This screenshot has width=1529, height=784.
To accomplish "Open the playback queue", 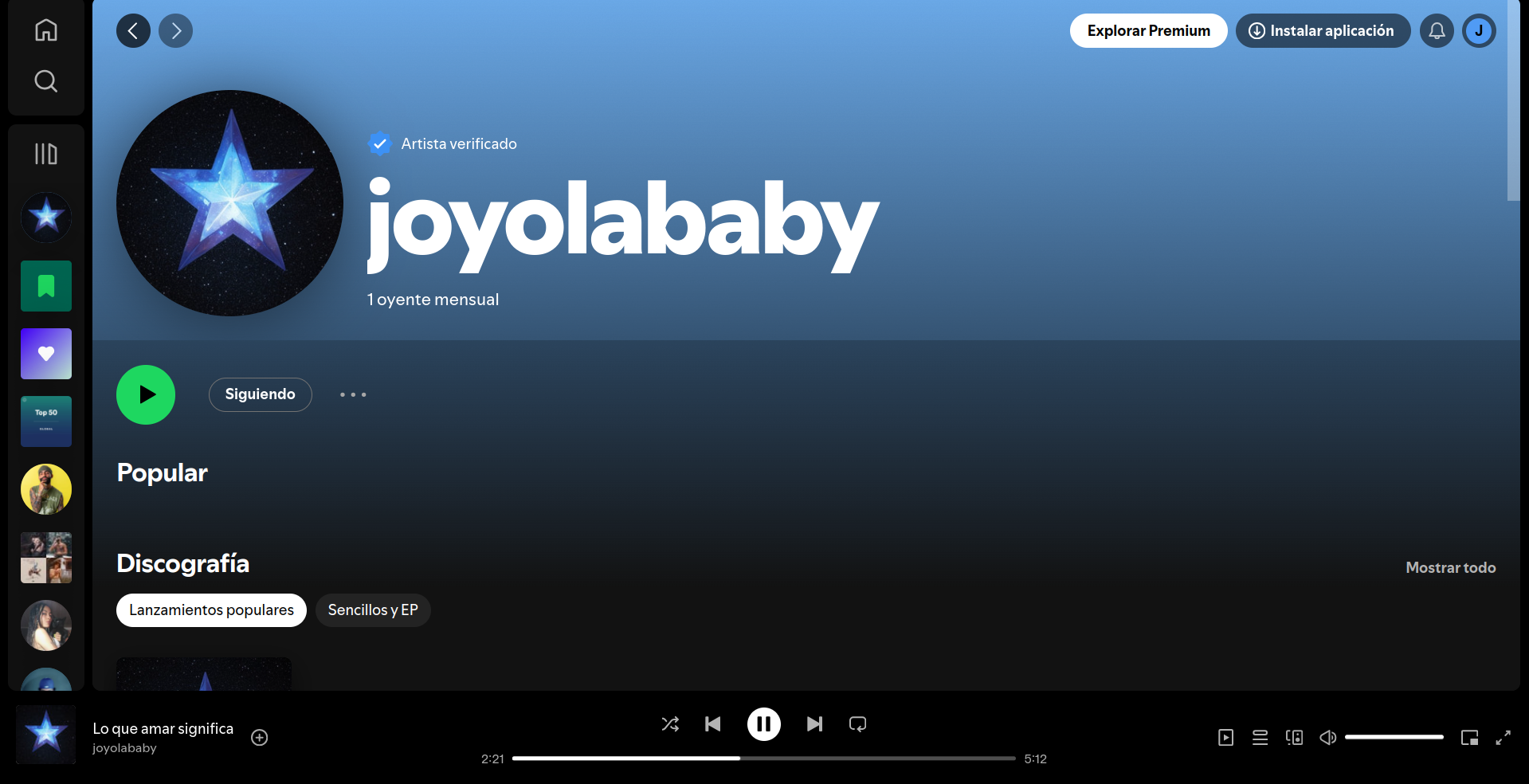I will coord(1260,738).
